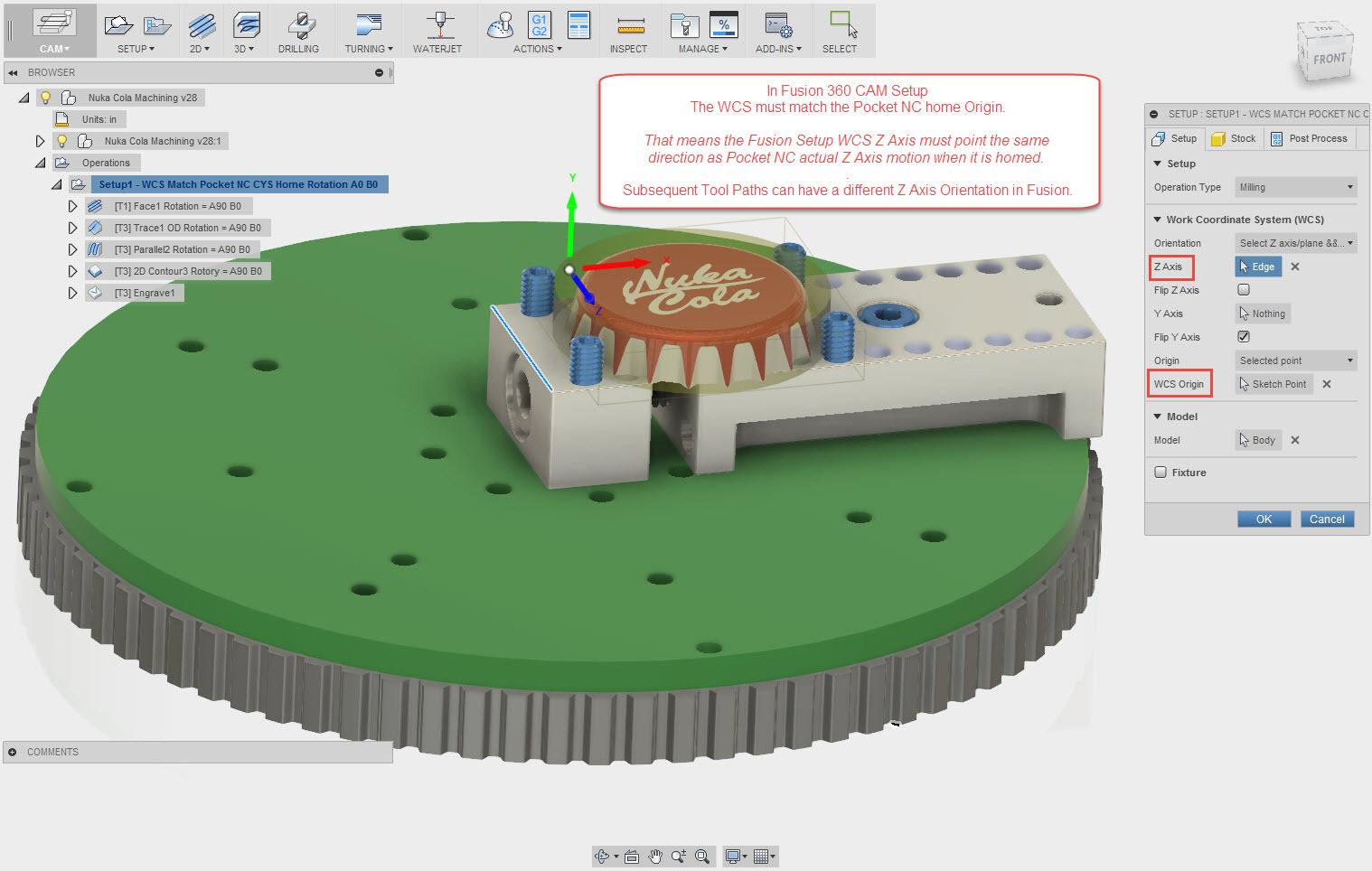The width and height of the screenshot is (1372, 871).
Task: Toggle the Flip Z Axis checkbox
Action: click(x=1244, y=290)
